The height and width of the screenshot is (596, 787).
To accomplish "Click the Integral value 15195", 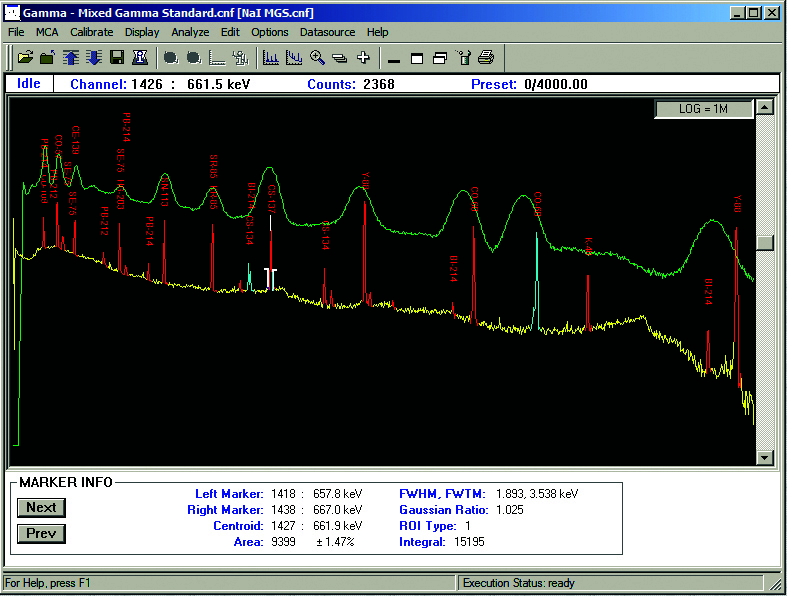I will click(x=469, y=542).
